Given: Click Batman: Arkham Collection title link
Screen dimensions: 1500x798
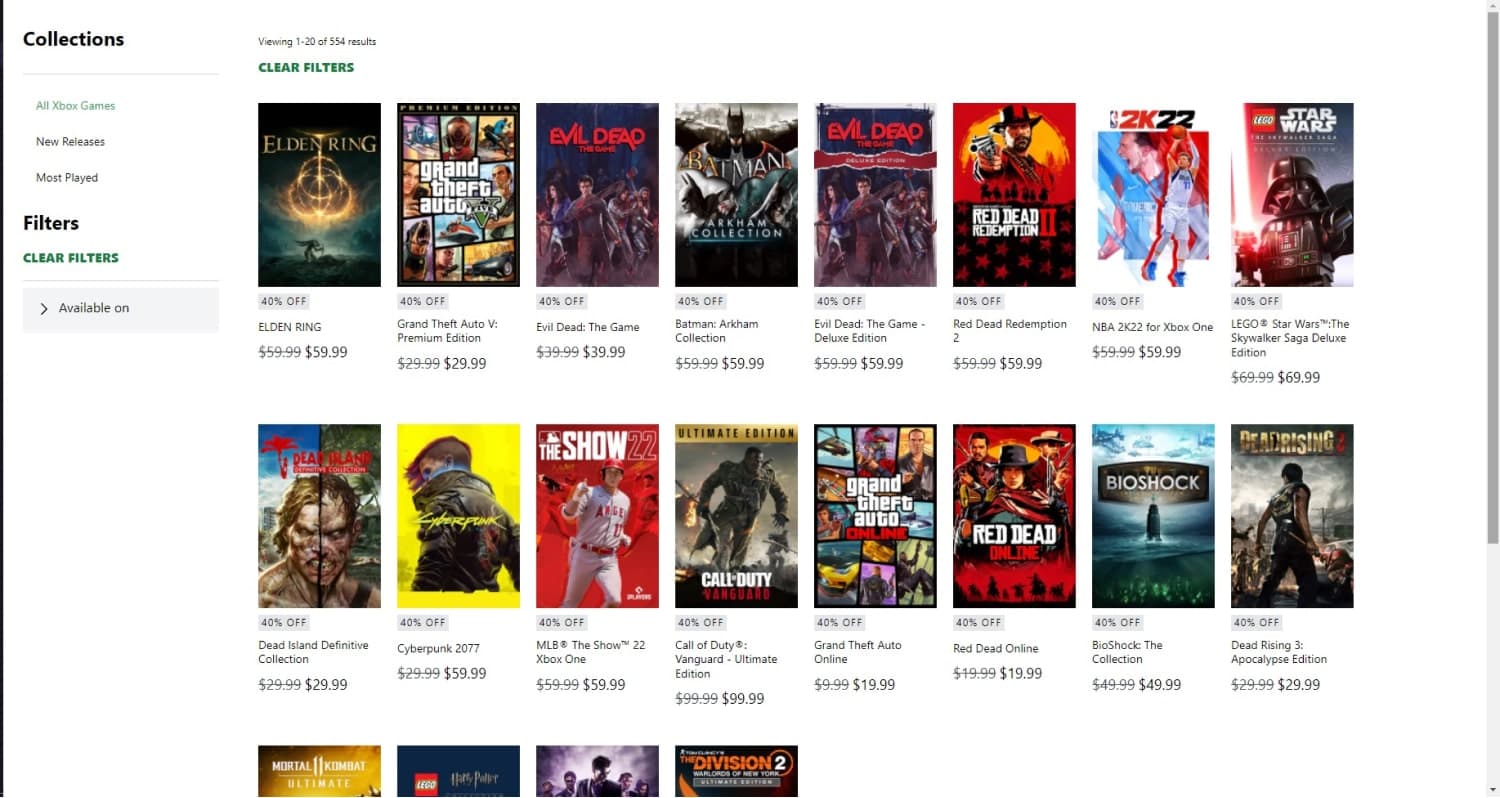Looking at the screenshot, I should (717, 331).
